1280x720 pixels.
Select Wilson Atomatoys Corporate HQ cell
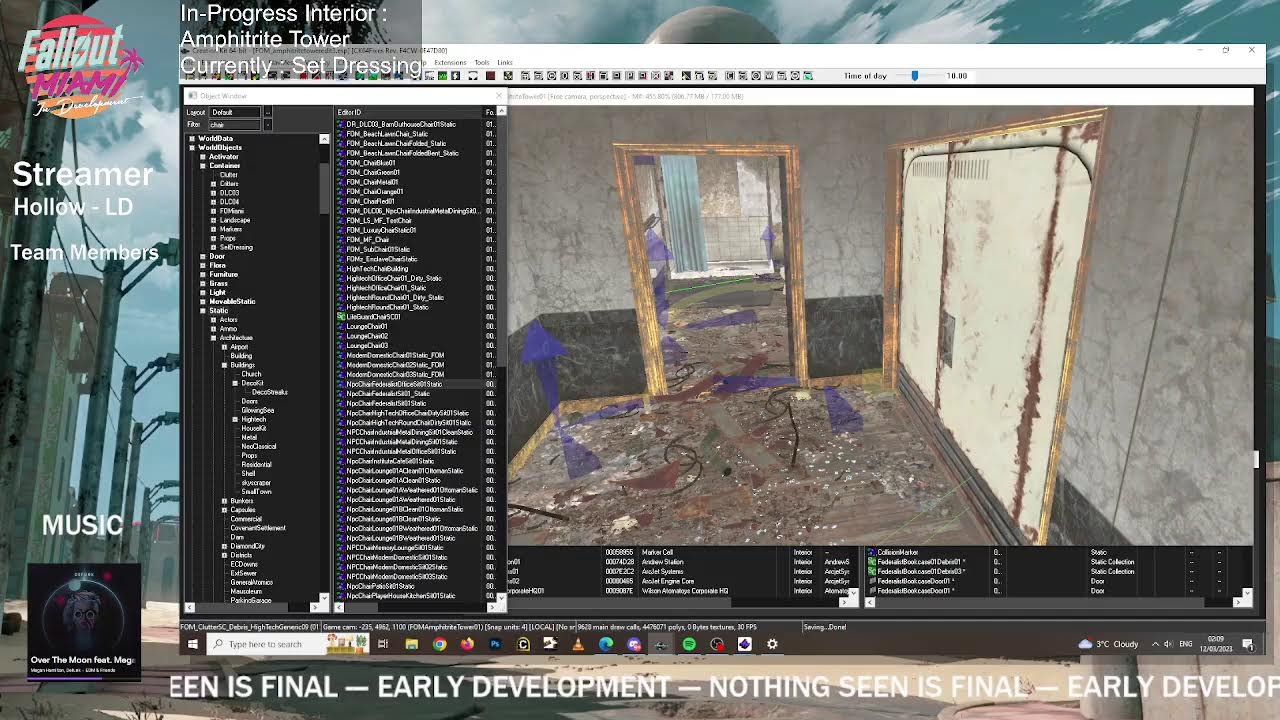[x=680, y=591]
